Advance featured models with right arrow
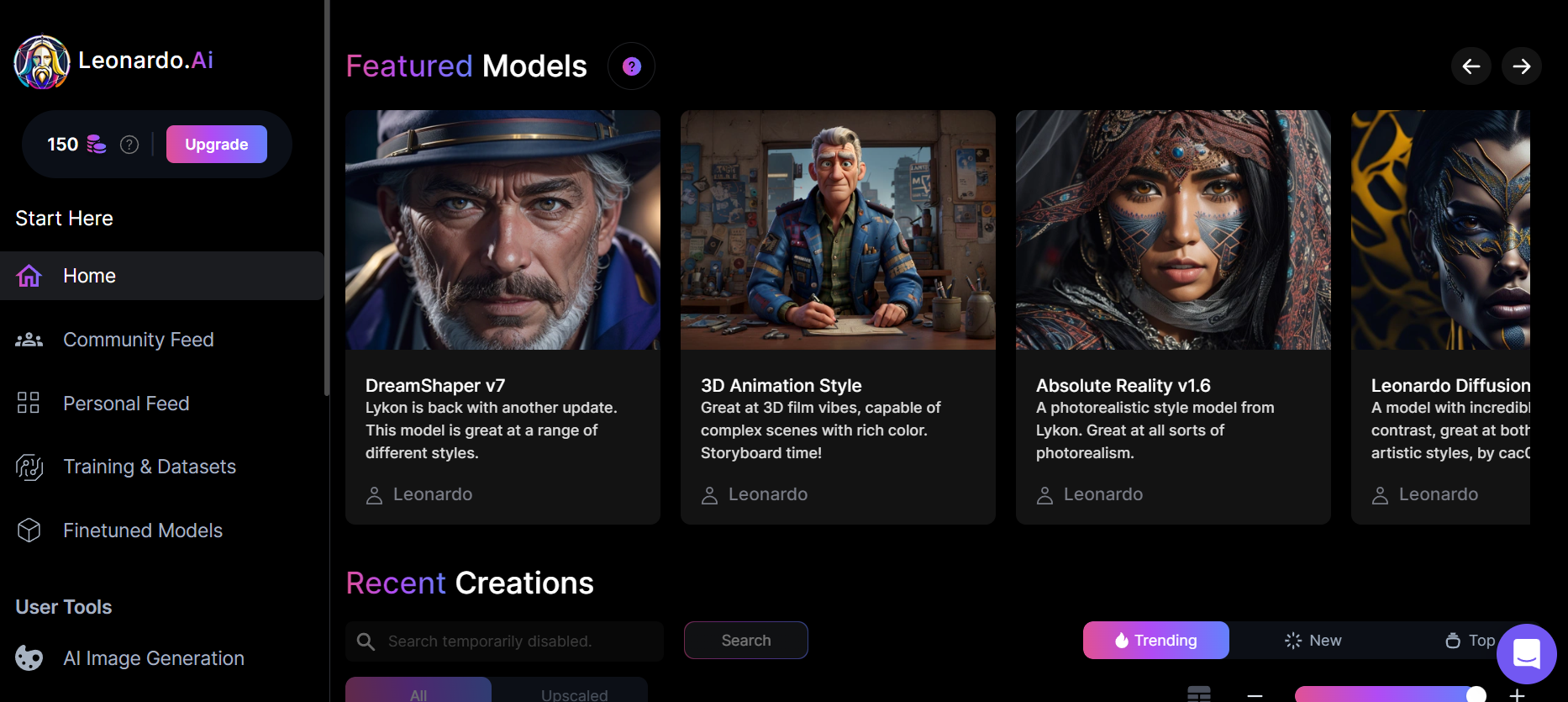 point(1522,66)
